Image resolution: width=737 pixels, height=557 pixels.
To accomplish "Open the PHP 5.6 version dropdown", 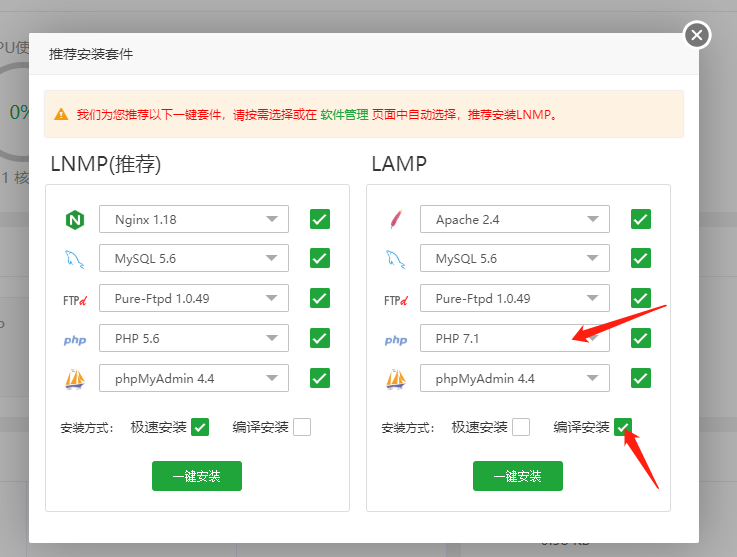I will point(194,338).
